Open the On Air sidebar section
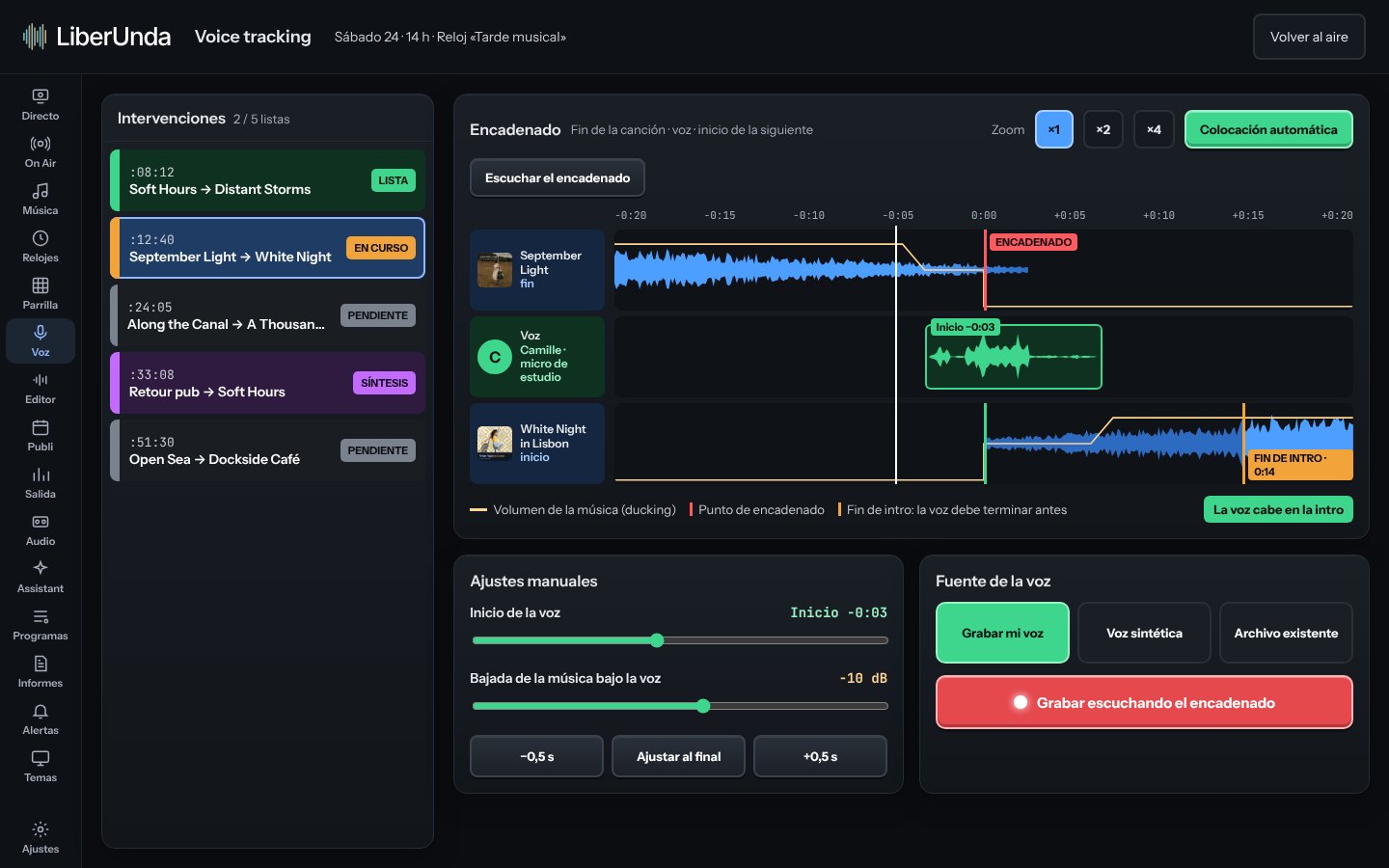The width and height of the screenshot is (1389, 868). pyautogui.click(x=41, y=152)
